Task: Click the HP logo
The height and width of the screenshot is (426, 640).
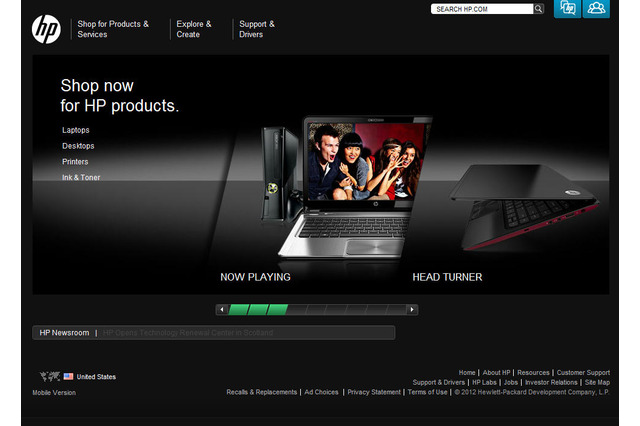Action: [x=46, y=29]
